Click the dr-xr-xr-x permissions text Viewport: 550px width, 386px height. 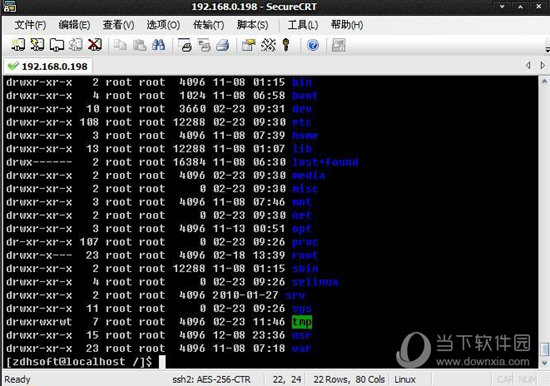coord(39,242)
